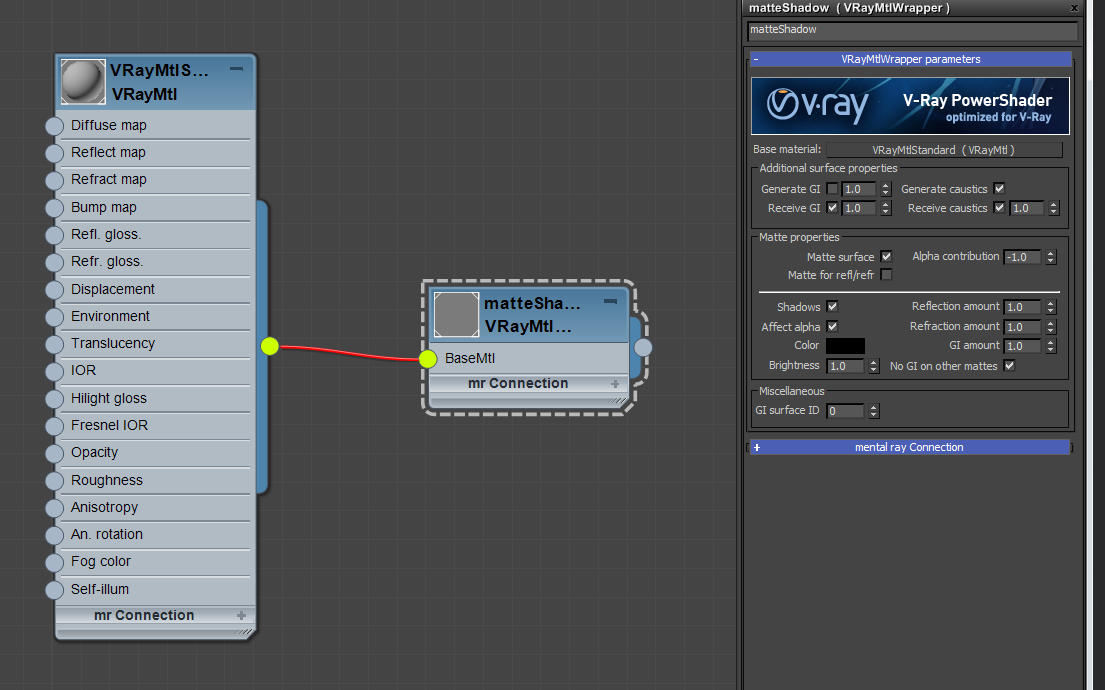
Task: Click the Refract map input socket
Action: tap(54, 180)
